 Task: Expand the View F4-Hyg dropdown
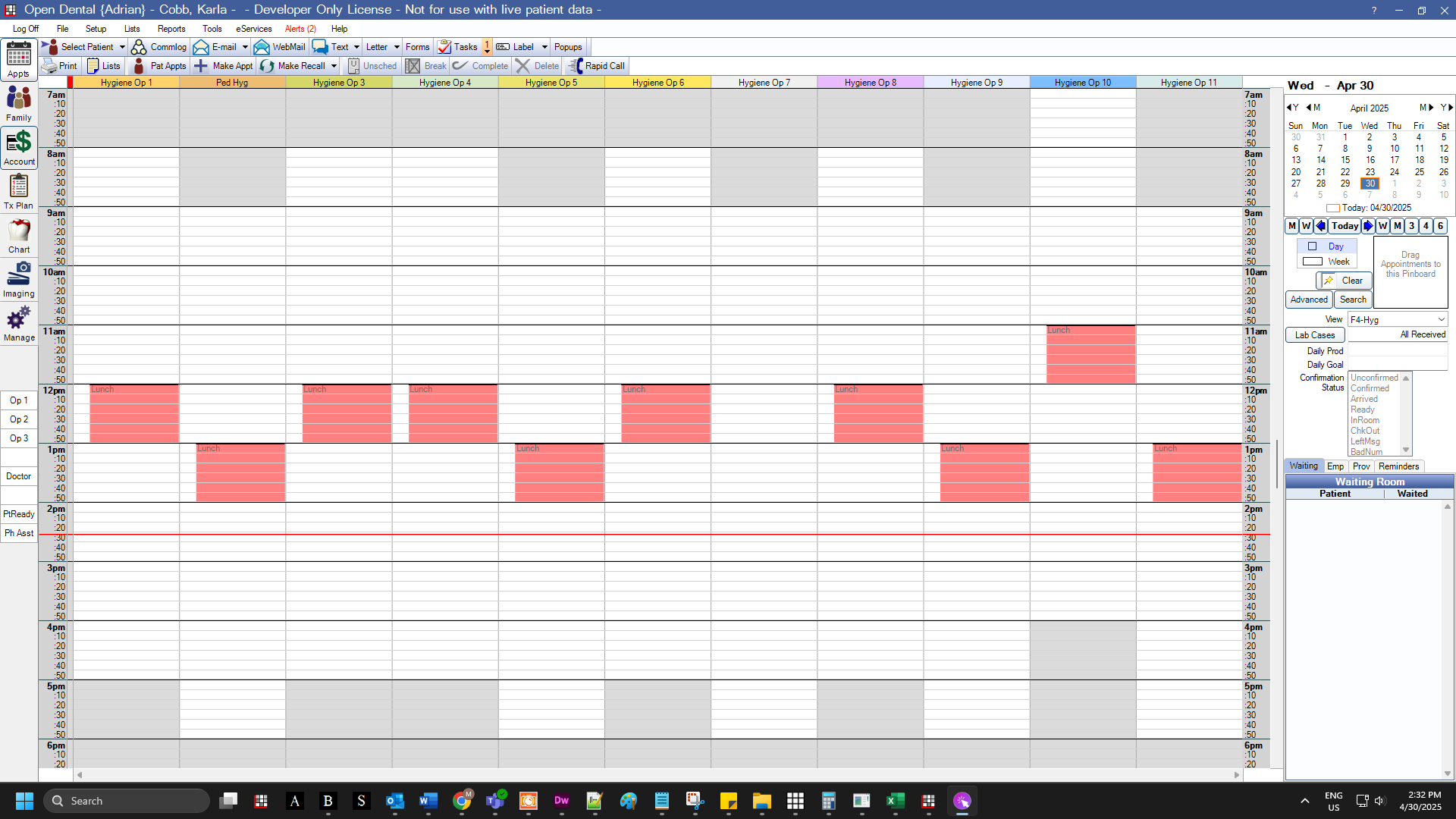pos(1441,320)
